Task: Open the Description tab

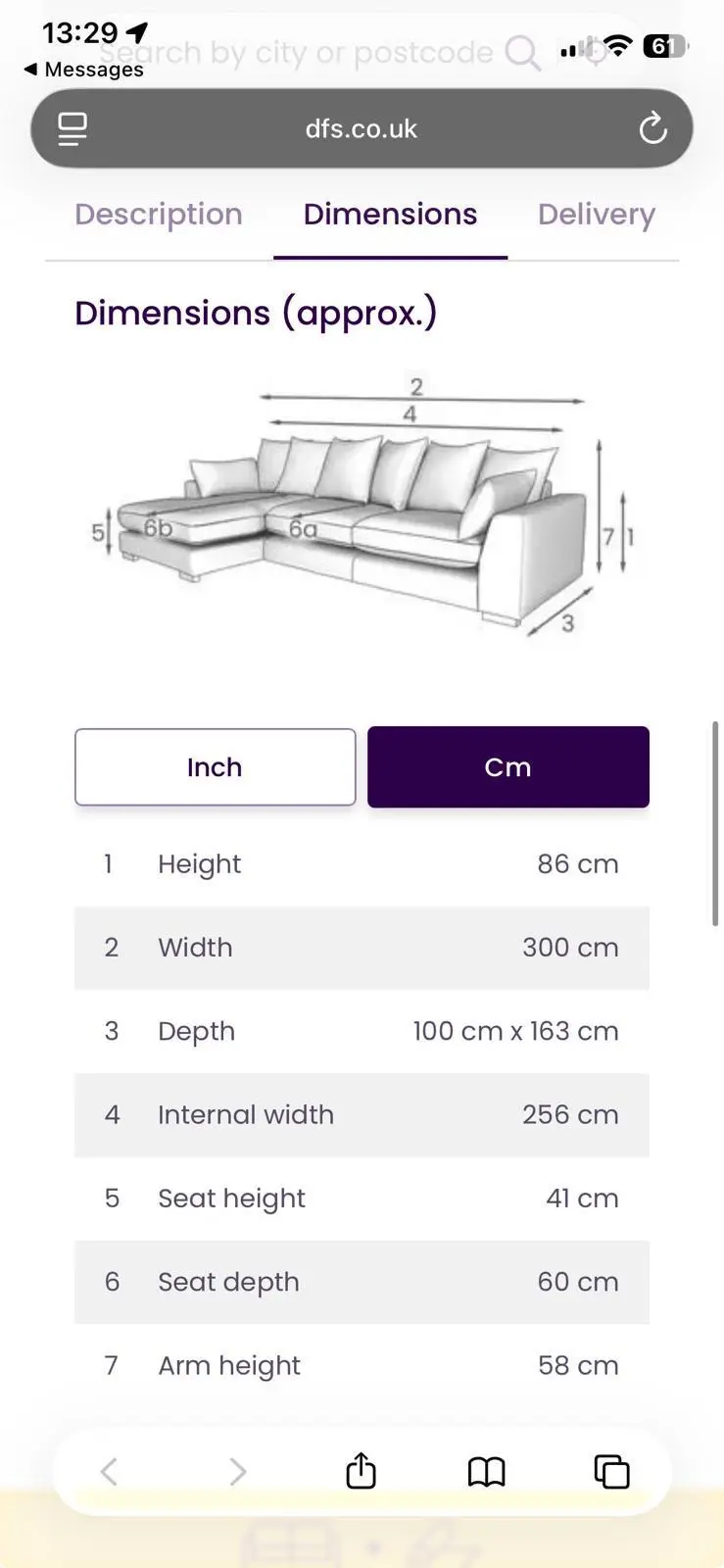Action: coord(159,215)
